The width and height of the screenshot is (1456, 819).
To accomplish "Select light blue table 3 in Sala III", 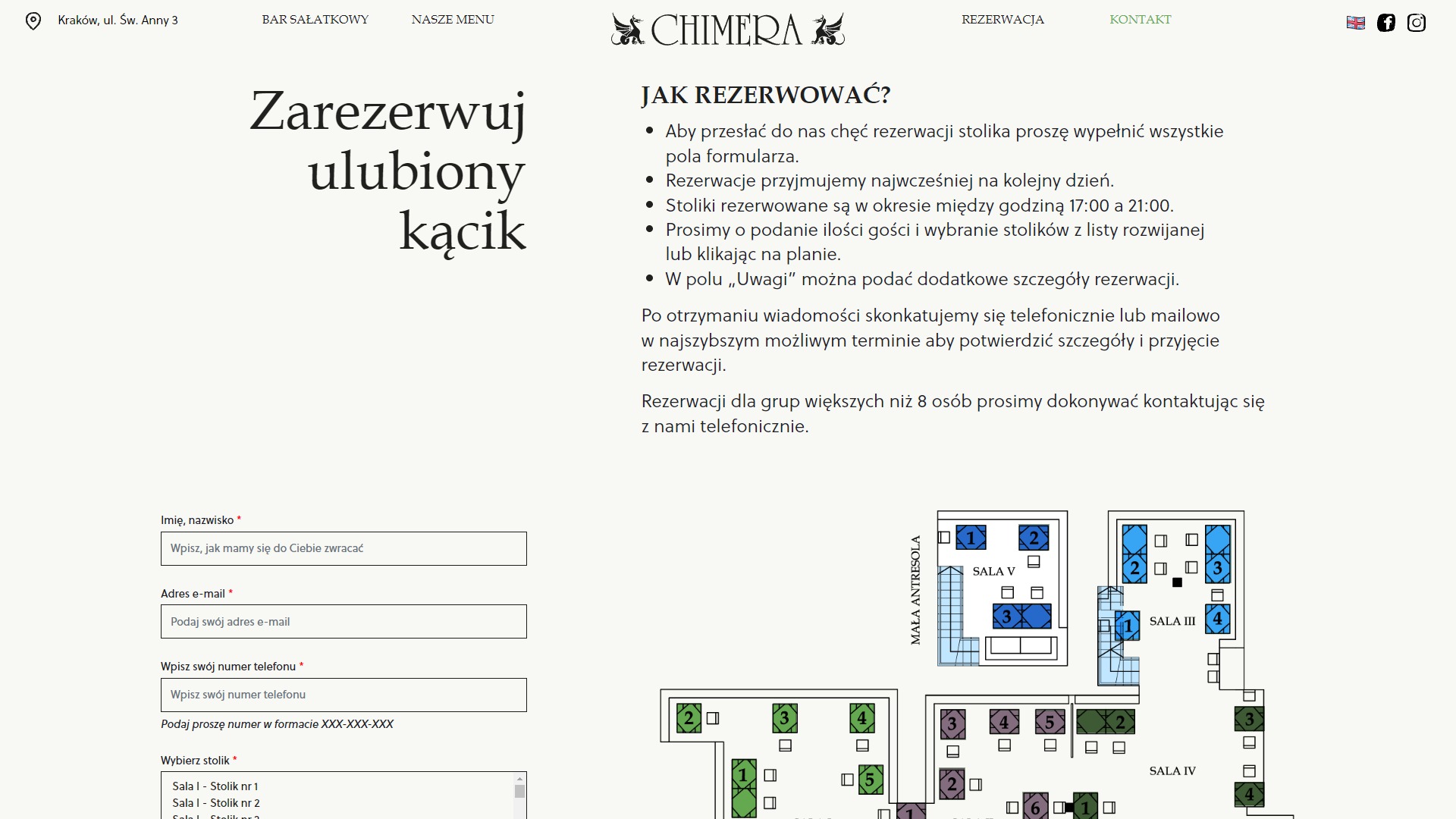I will pyautogui.click(x=1218, y=554).
